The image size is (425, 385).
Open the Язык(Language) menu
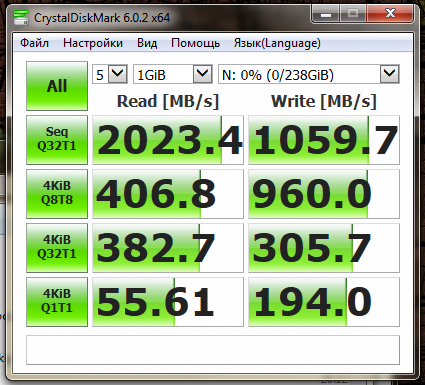(277, 43)
